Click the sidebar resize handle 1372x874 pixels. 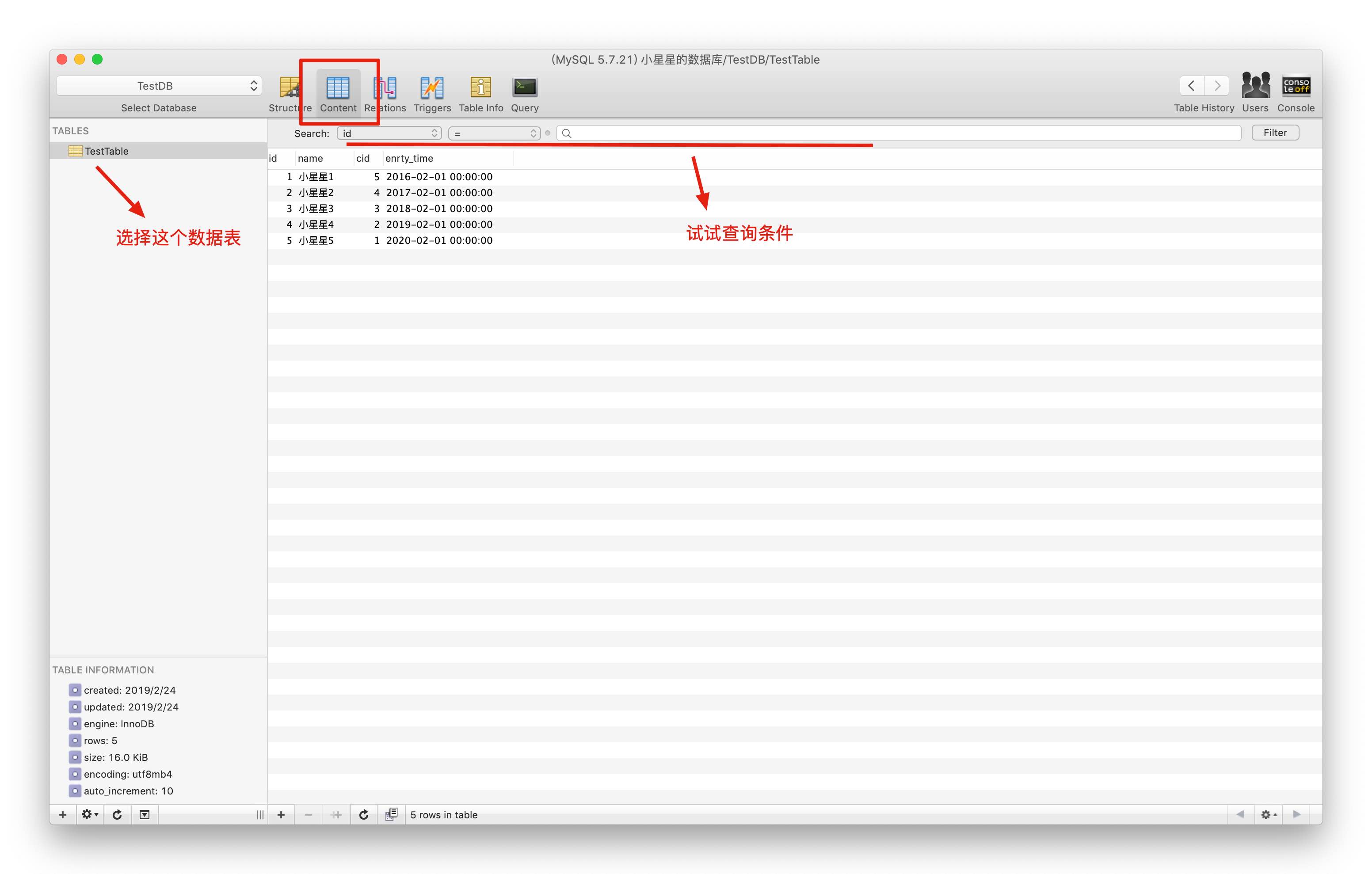click(x=260, y=815)
